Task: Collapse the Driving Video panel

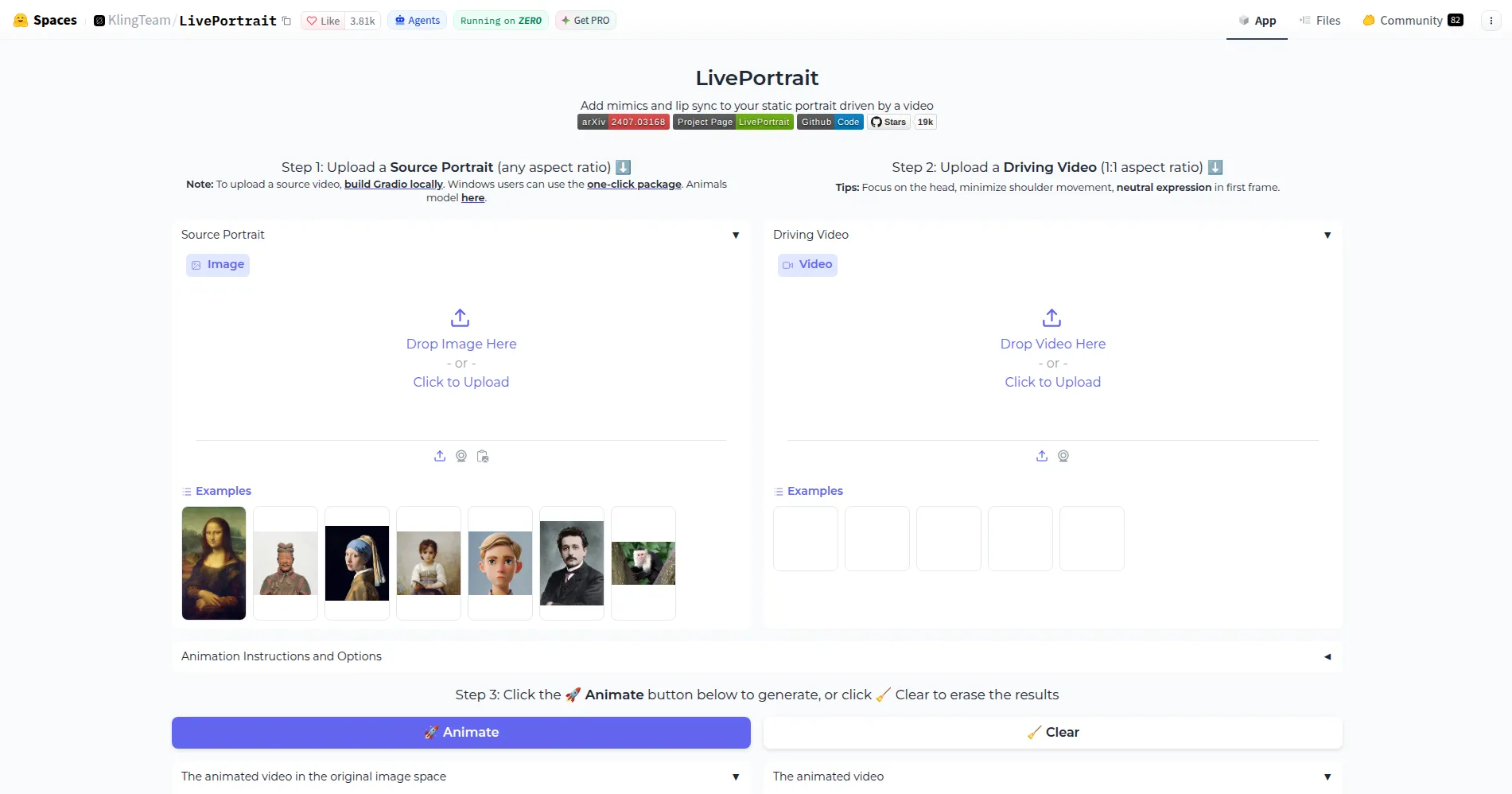Action: click(1327, 235)
